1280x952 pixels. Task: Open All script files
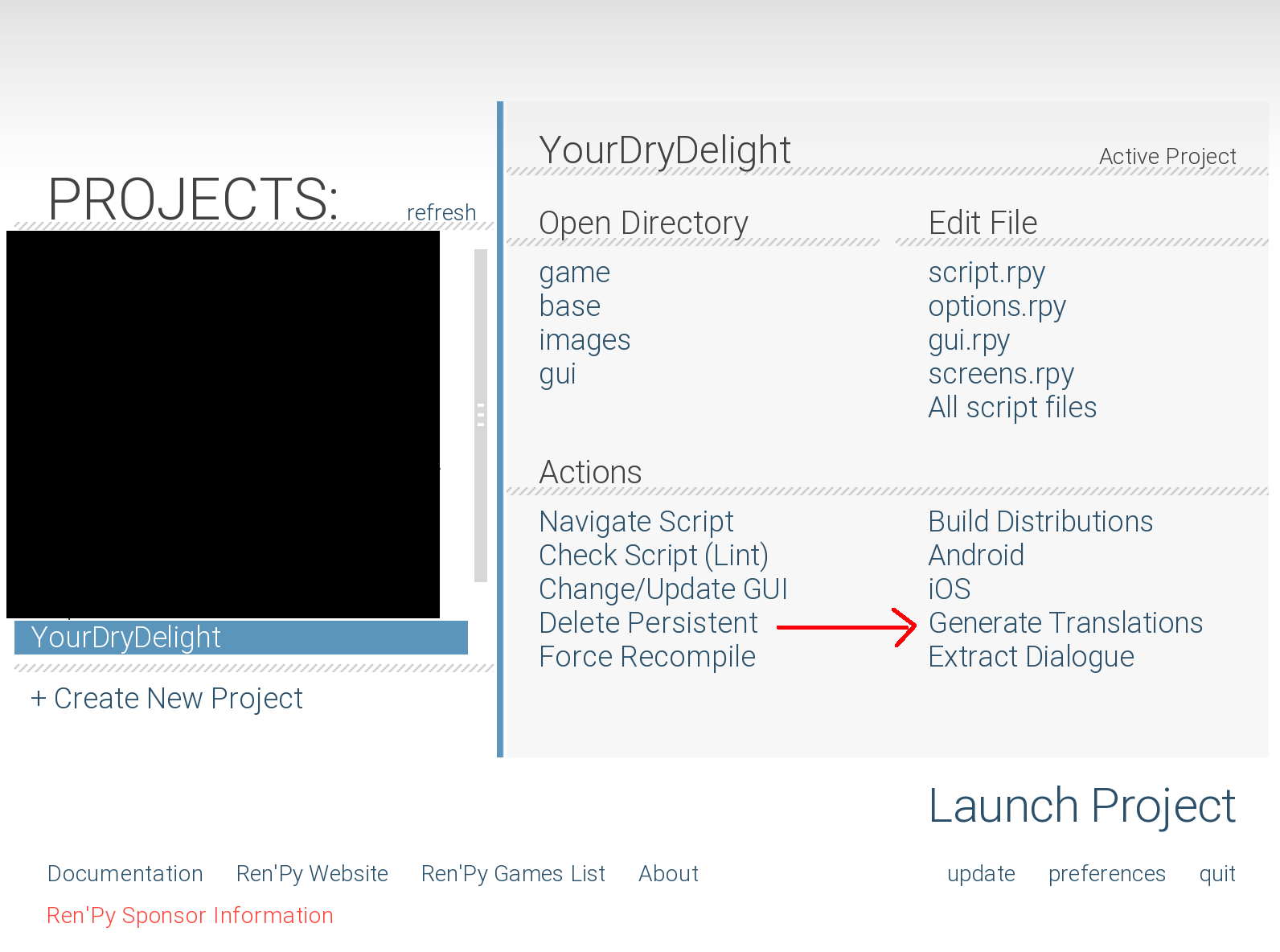pos(1012,408)
